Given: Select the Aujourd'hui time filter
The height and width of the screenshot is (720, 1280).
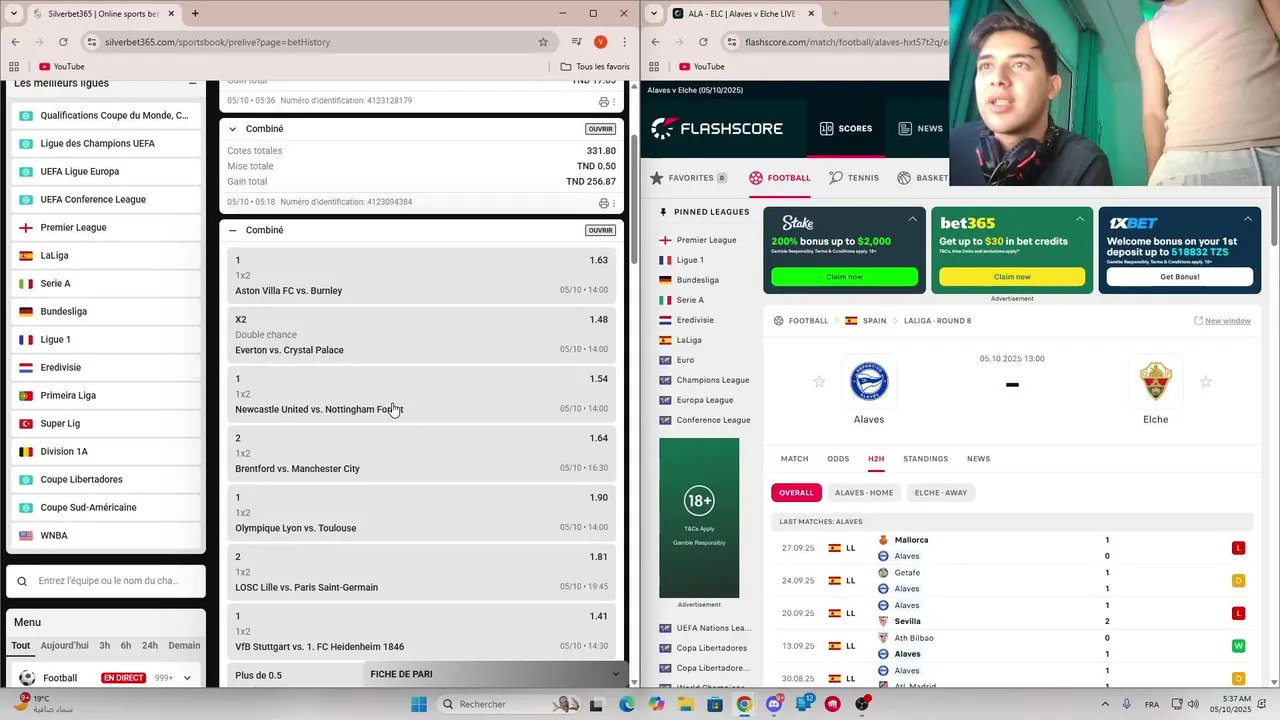Looking at the screenshot, I should [64, 645].
